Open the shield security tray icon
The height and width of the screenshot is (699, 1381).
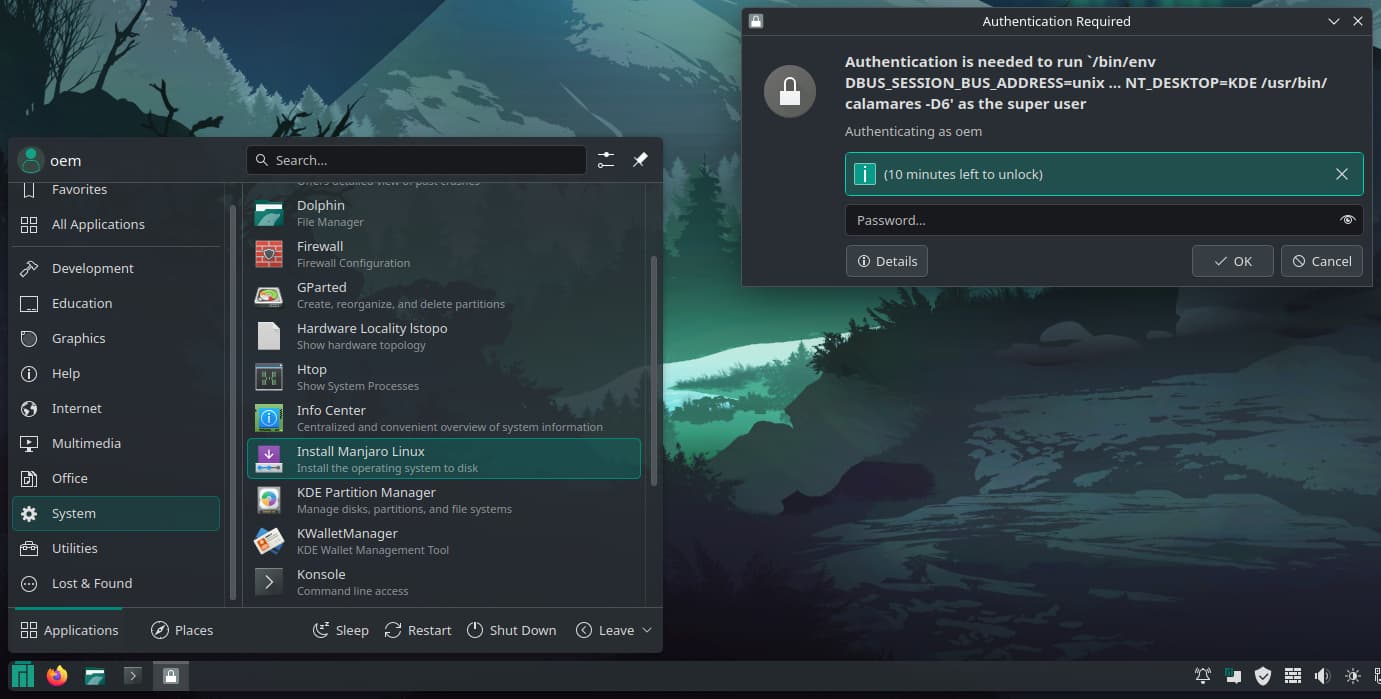tap(1263, 677)
